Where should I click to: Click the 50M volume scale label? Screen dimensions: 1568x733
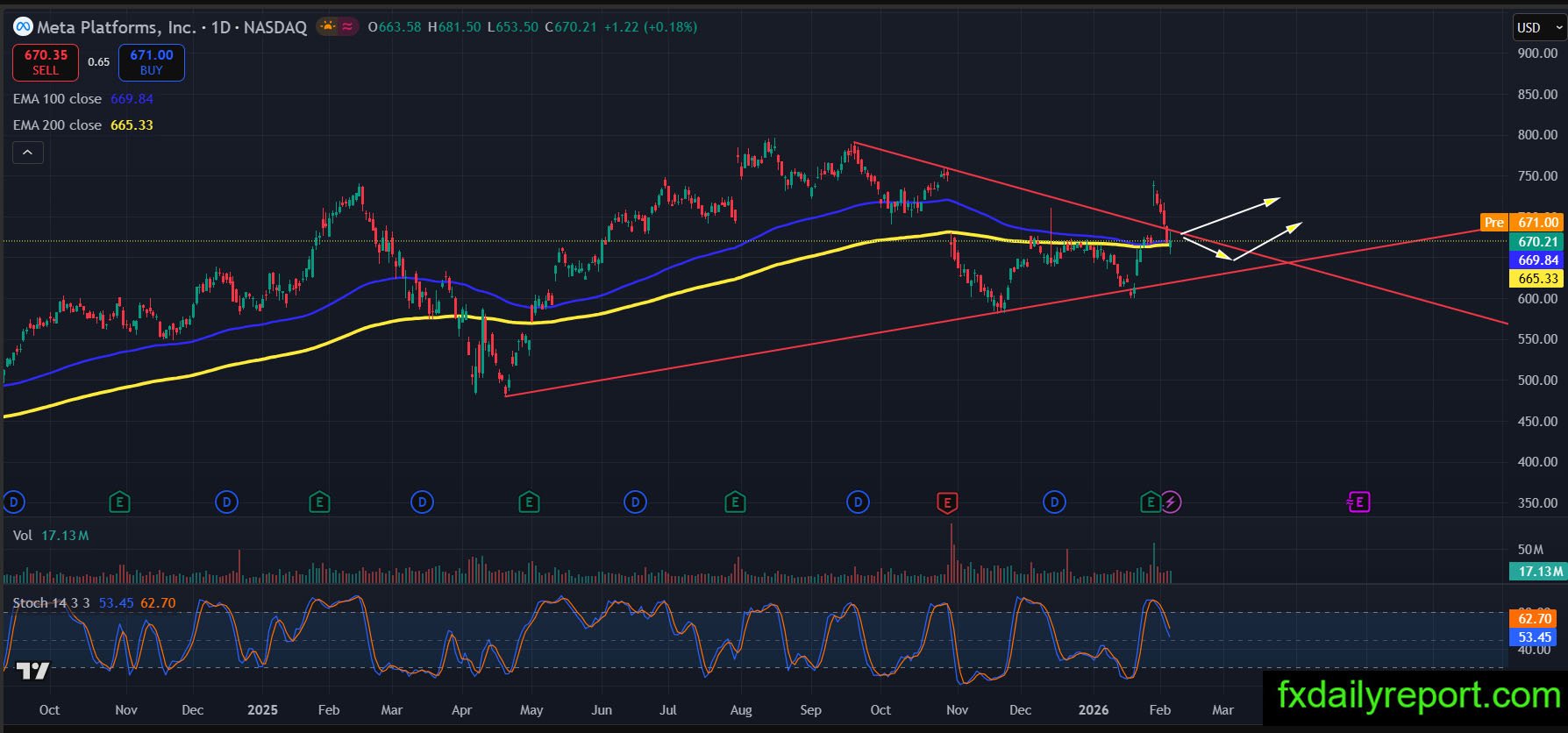point(1530,550)
